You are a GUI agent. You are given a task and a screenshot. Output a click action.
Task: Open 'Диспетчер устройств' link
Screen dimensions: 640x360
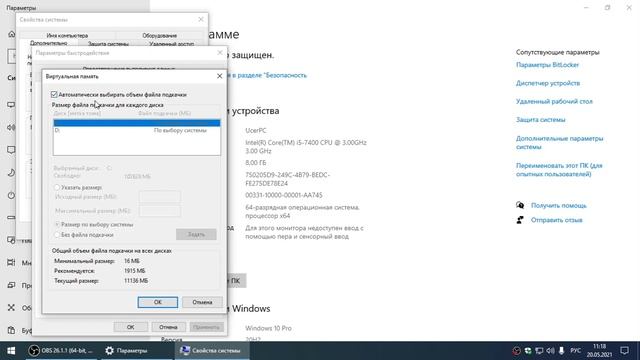click(x=548, y=83)
